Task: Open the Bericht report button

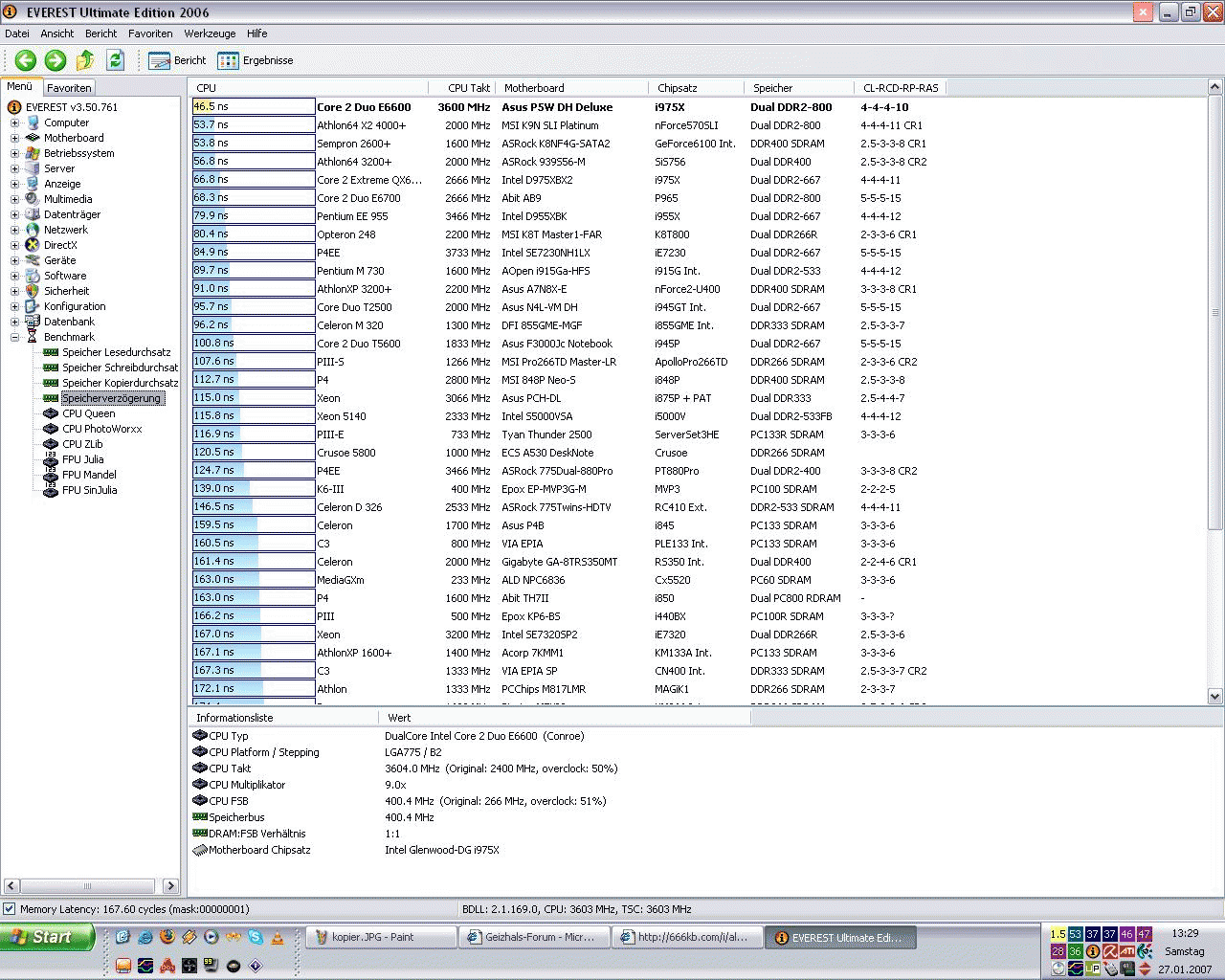Action: pyautogui.click(x=178, y=60)
